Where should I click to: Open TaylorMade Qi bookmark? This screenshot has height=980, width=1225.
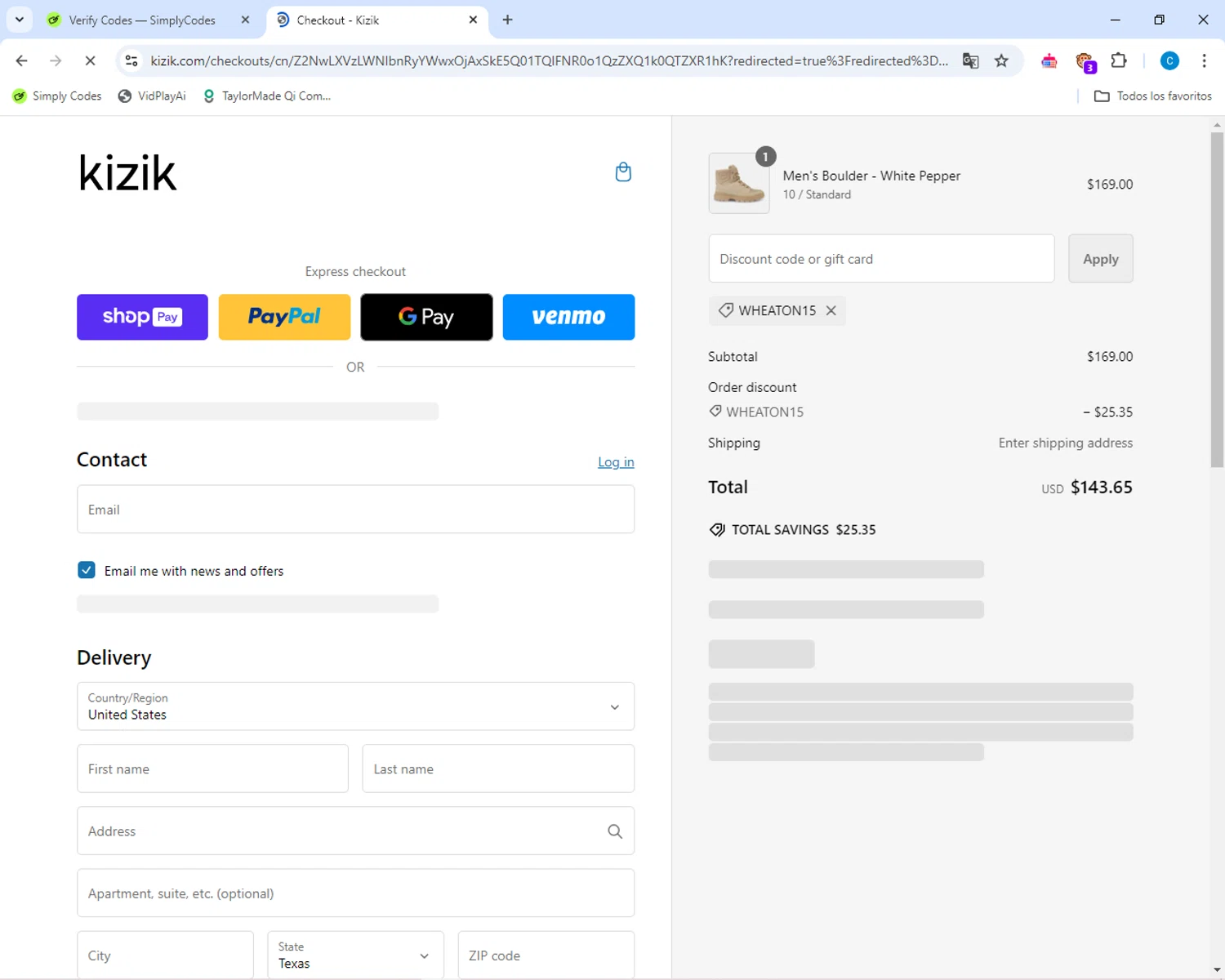tap(267, 96)
